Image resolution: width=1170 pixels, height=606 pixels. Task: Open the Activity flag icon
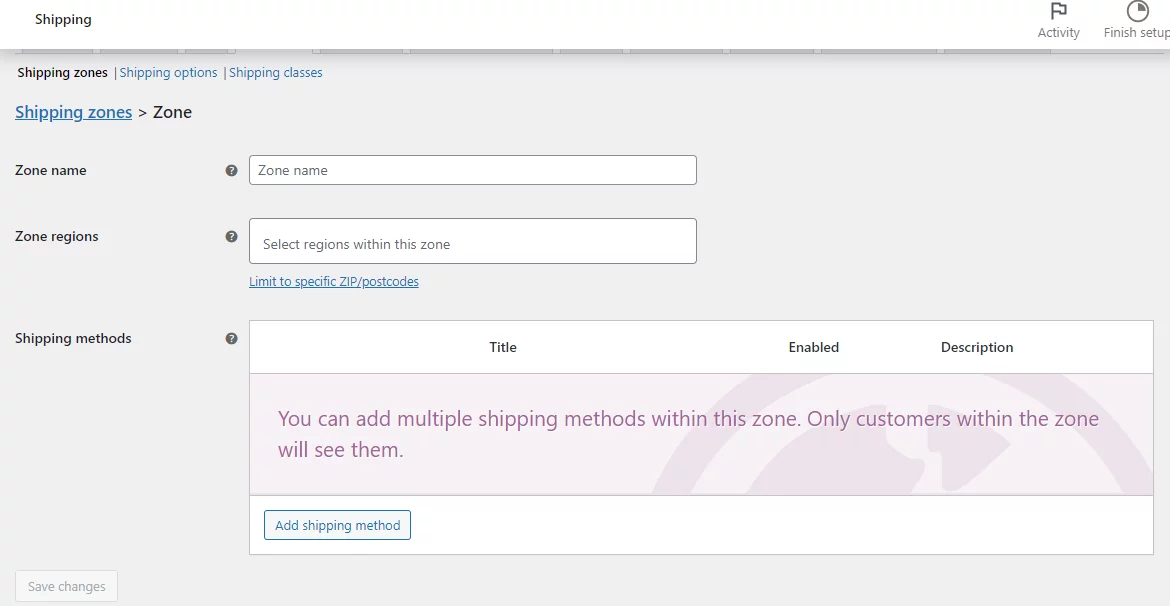click(x=1058, y=12)
